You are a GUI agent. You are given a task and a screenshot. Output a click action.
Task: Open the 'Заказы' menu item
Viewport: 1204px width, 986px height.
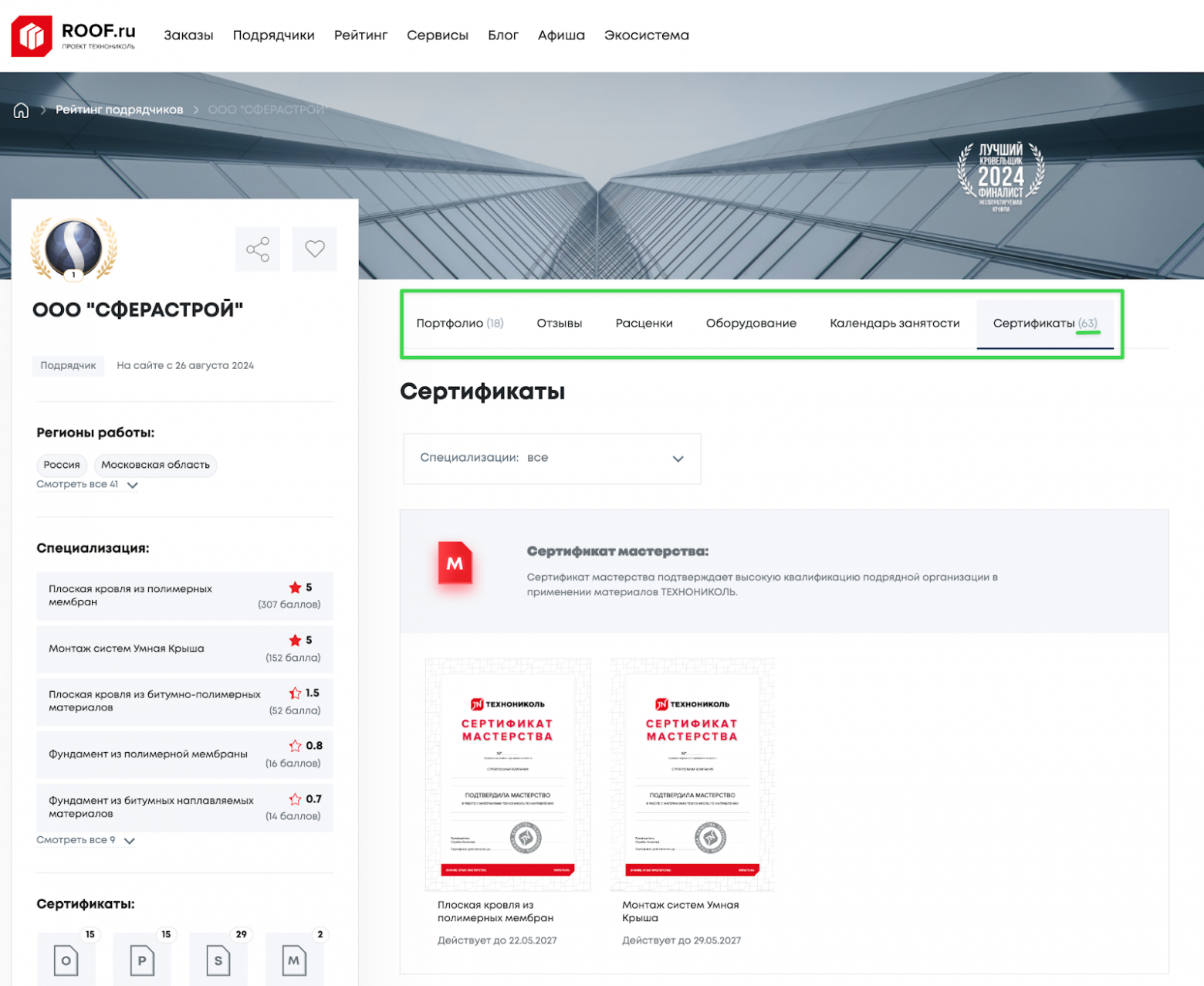tap(188, 36)
